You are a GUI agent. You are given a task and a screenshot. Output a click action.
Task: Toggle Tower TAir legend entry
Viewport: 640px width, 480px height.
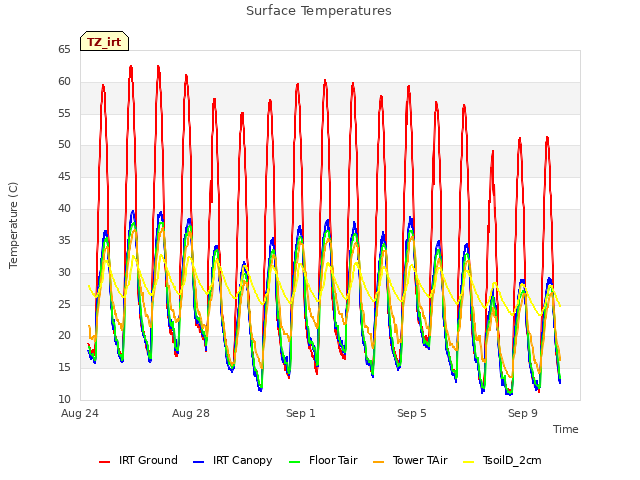coord(410,460)
